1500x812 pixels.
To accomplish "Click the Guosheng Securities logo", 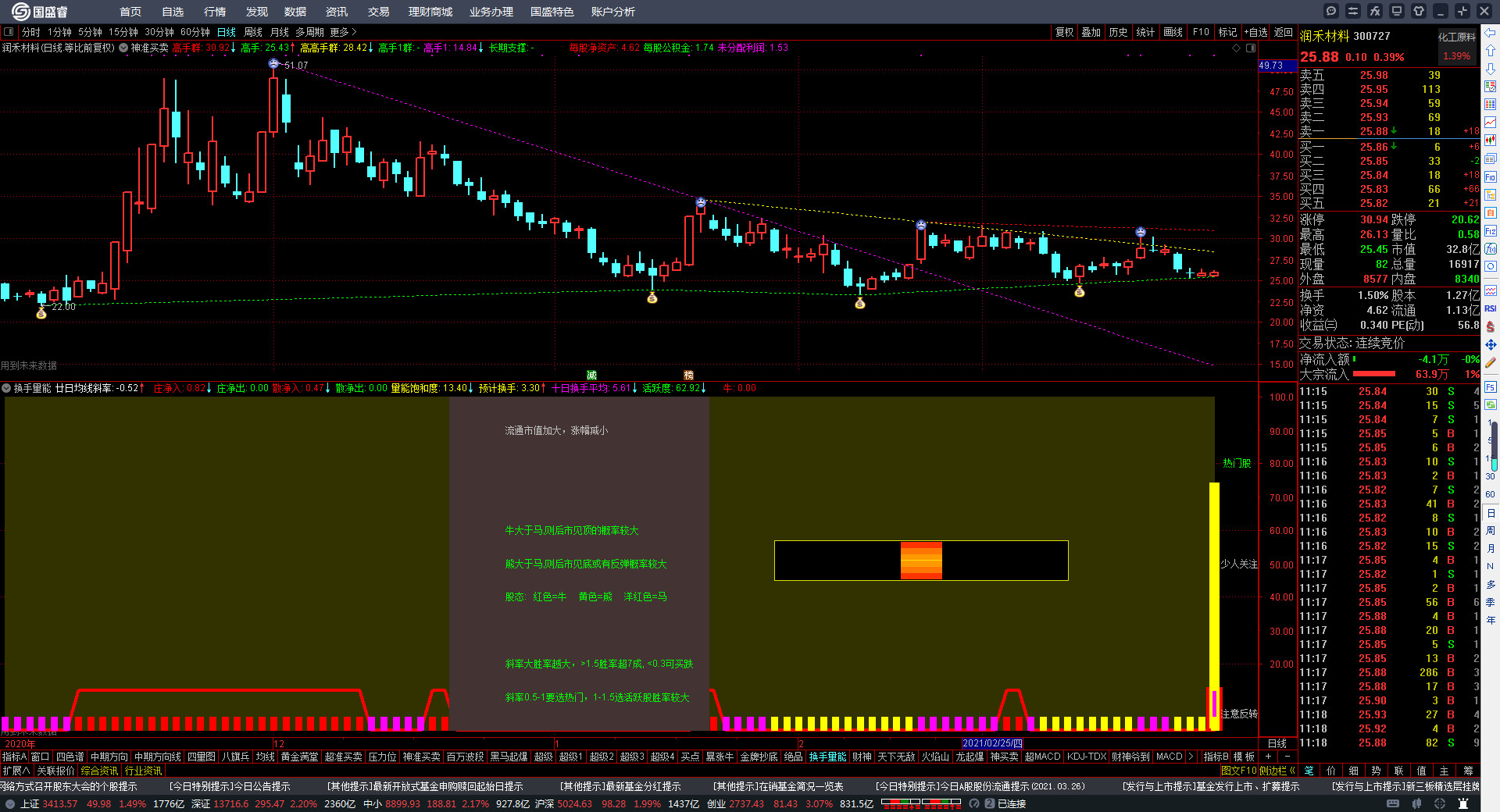I will [40, 12].
